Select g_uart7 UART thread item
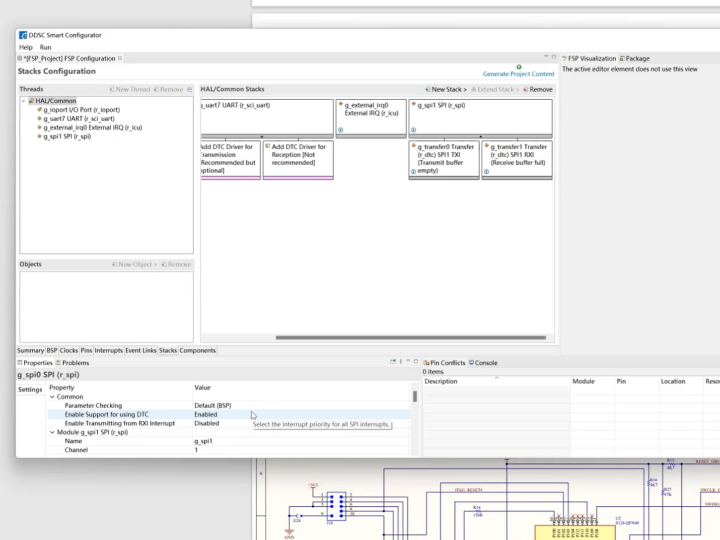Image resolution: width=720 pixels, height=540 pixels. [78, 118]
